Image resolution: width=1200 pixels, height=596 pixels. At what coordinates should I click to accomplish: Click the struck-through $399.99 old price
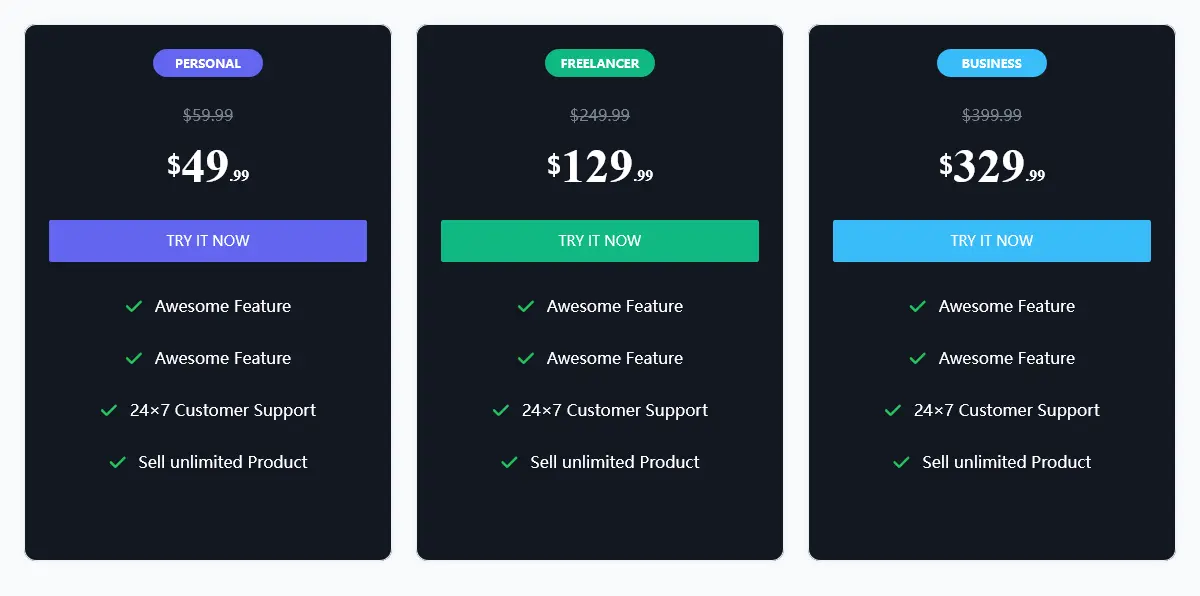click(x=992, y=115)
